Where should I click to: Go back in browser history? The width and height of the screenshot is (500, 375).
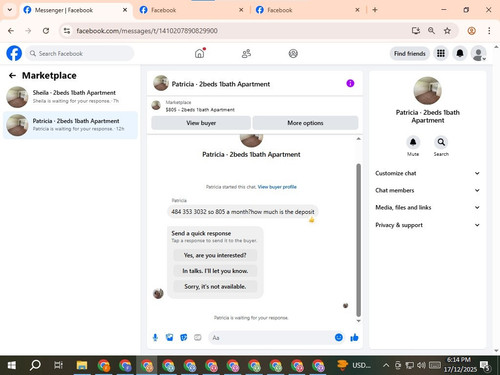click(x=11, y=31)
